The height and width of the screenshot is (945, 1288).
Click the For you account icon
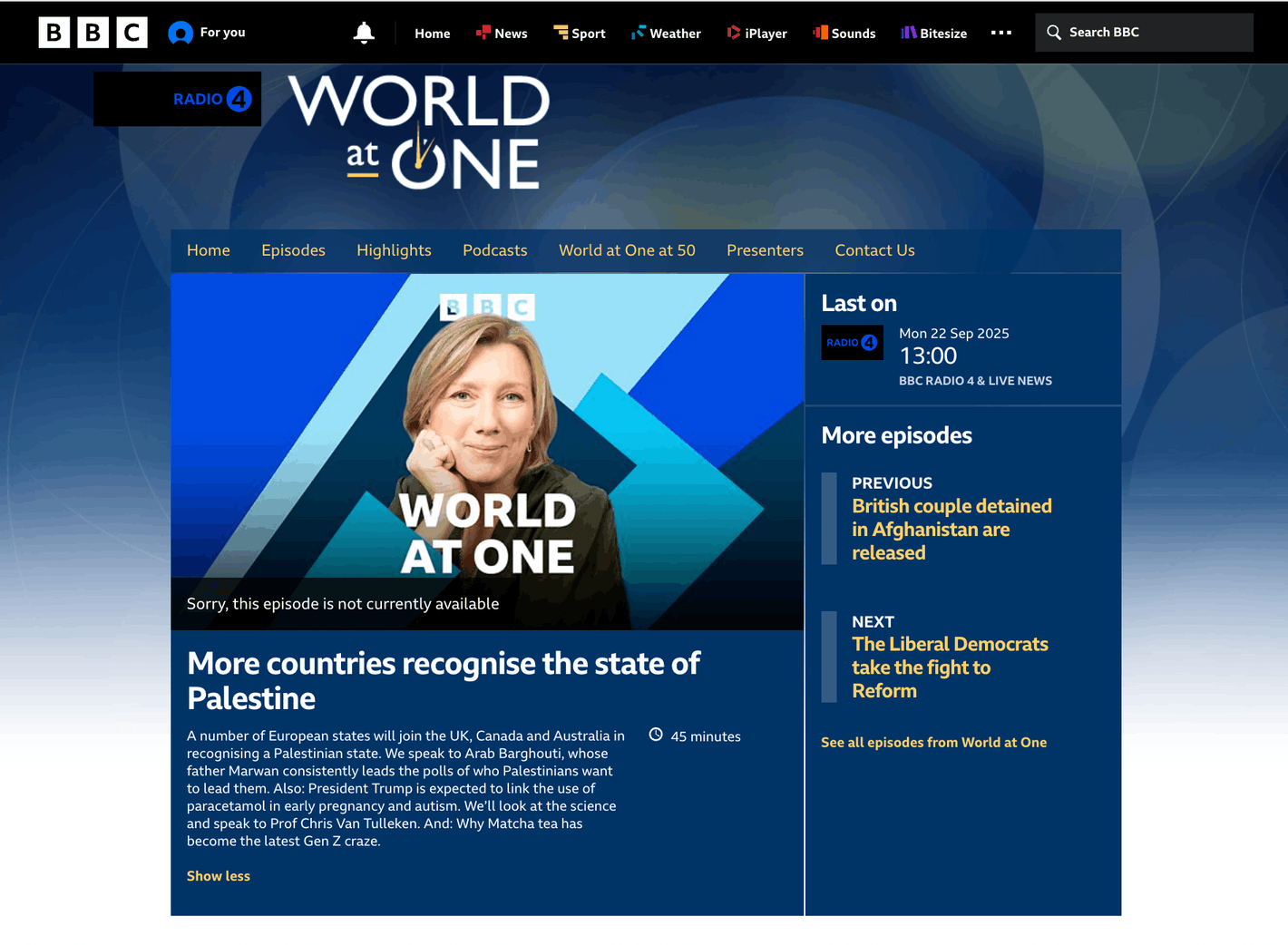(181, 33)
